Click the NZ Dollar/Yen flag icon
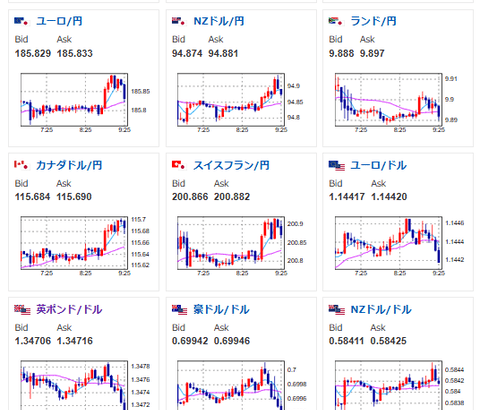 [x=178, y=21]
